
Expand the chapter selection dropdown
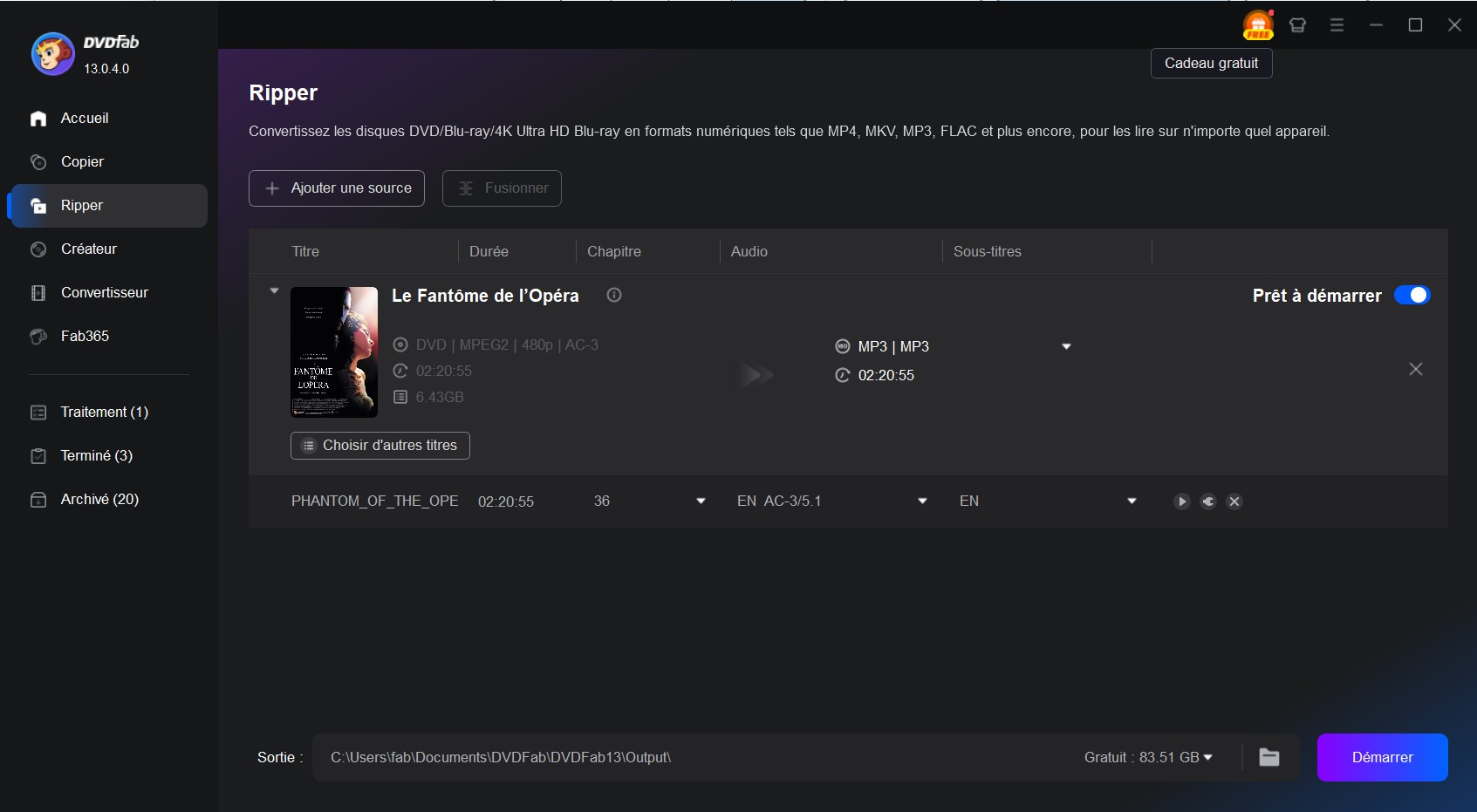701,502
